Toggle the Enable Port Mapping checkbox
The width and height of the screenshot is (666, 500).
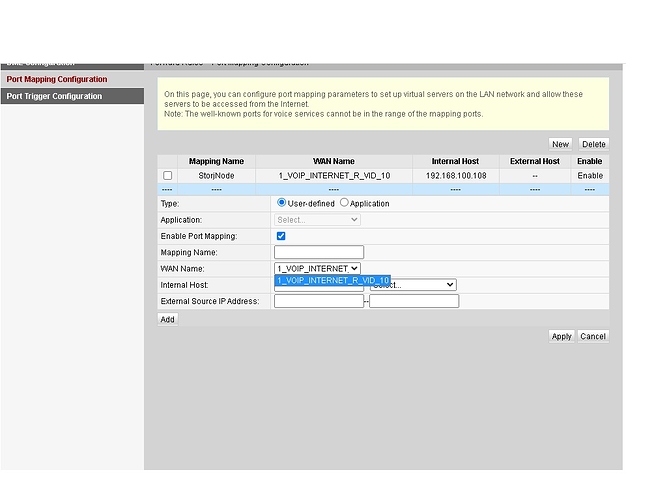pyautogui.click(x=281, y=236)
